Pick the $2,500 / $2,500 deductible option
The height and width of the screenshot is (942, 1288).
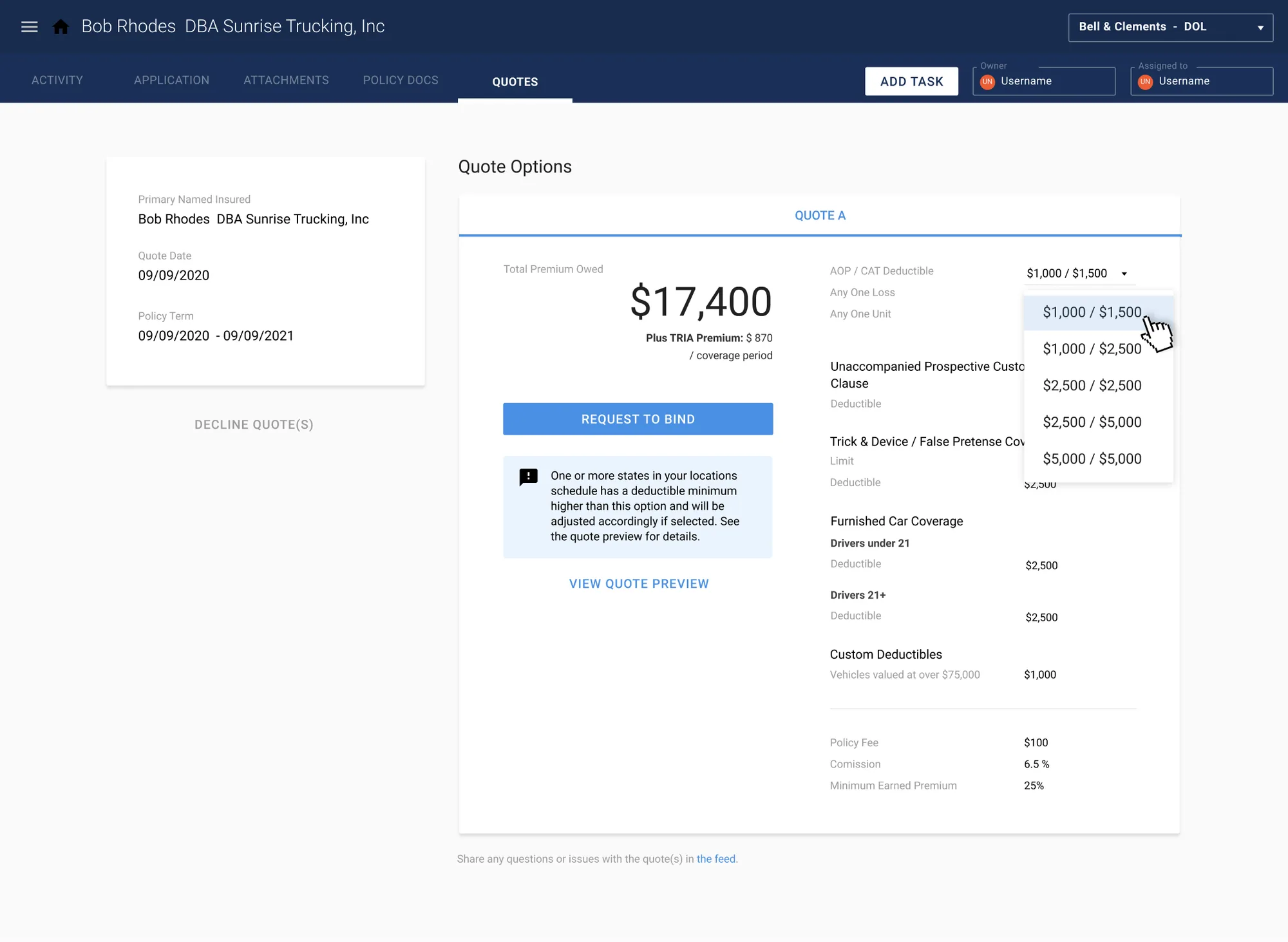[1098, 386]
